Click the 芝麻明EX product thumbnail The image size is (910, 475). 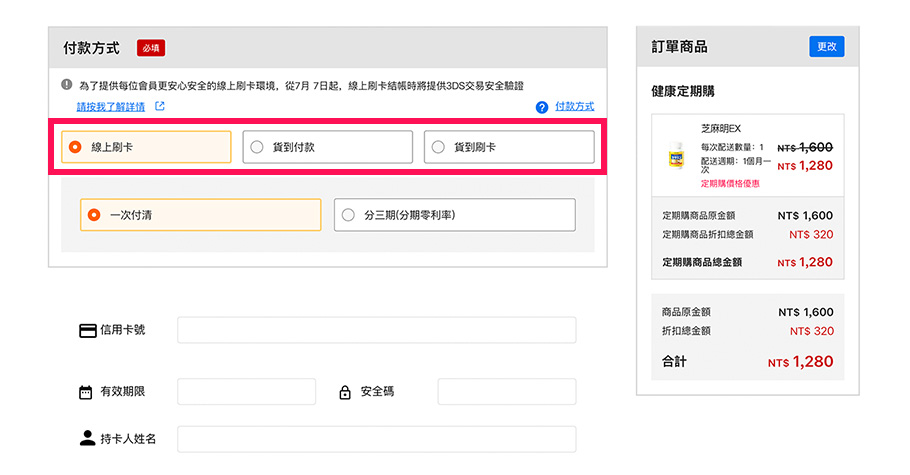(x=675, y=157)
